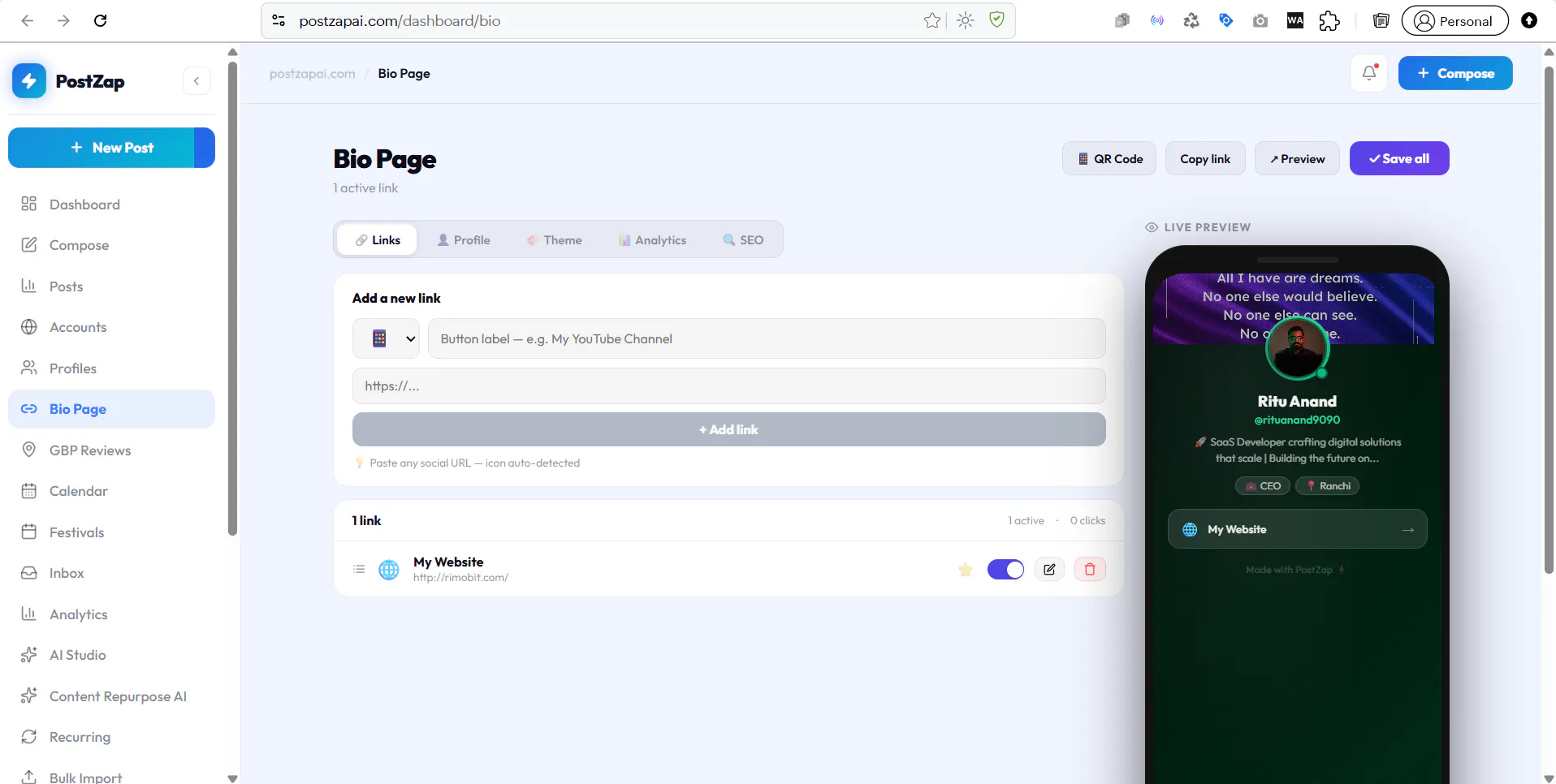Open the Personal profile button in browser
1556x784 pixels.
pos(1454,21)
